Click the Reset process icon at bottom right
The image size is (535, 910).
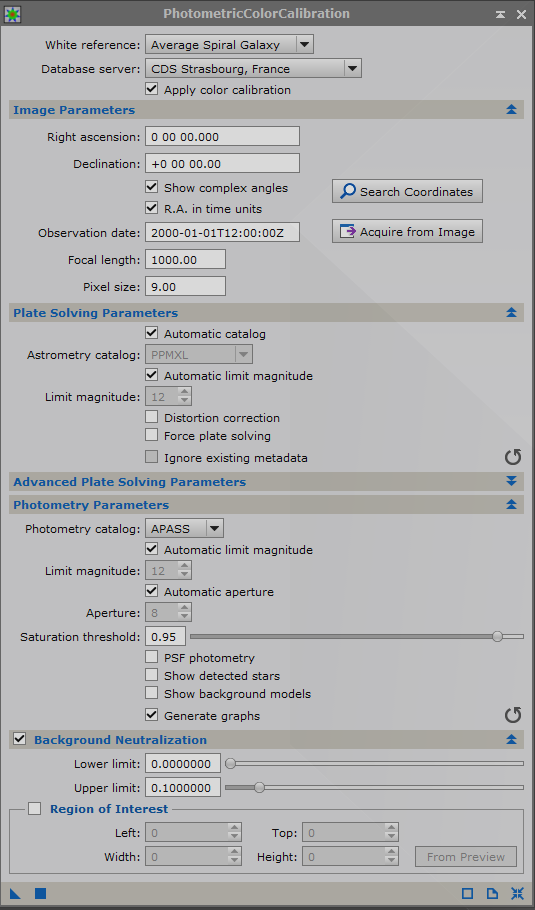point(517,893)
